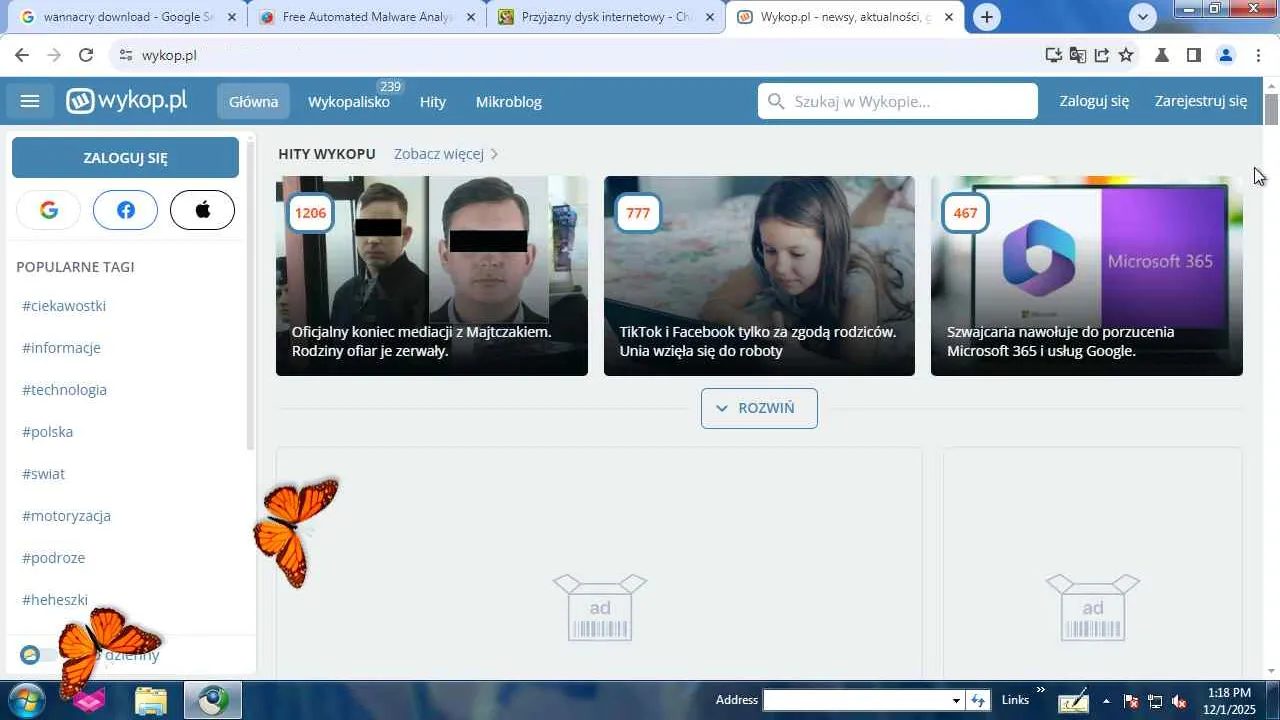1280x720 pixels.
Task: Close the Wykop.pl tab
Action: [949, 17]
